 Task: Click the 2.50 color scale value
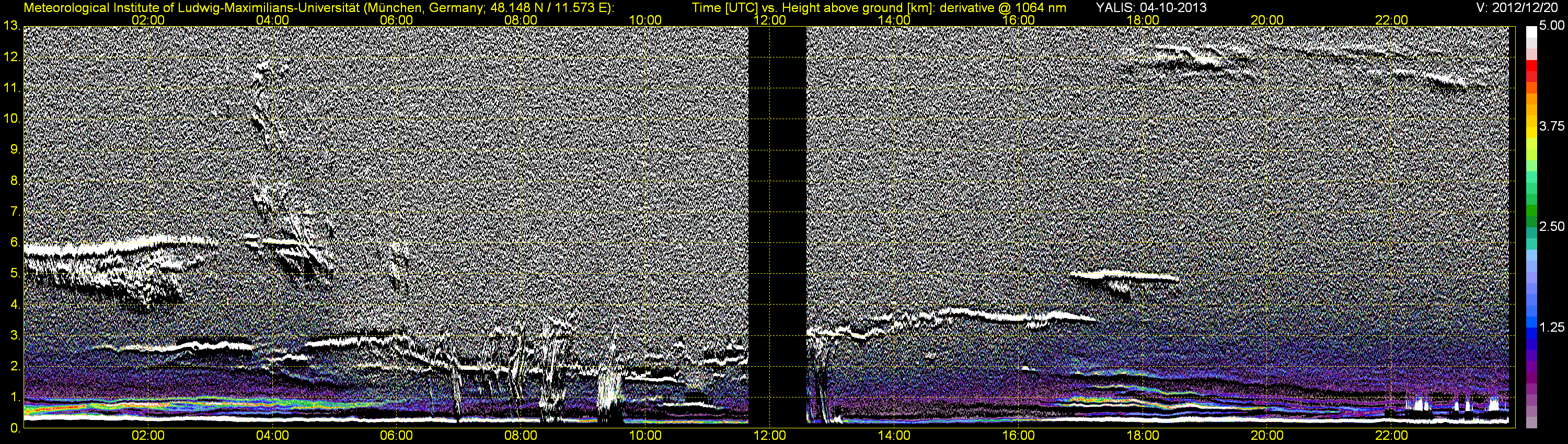1552,227
